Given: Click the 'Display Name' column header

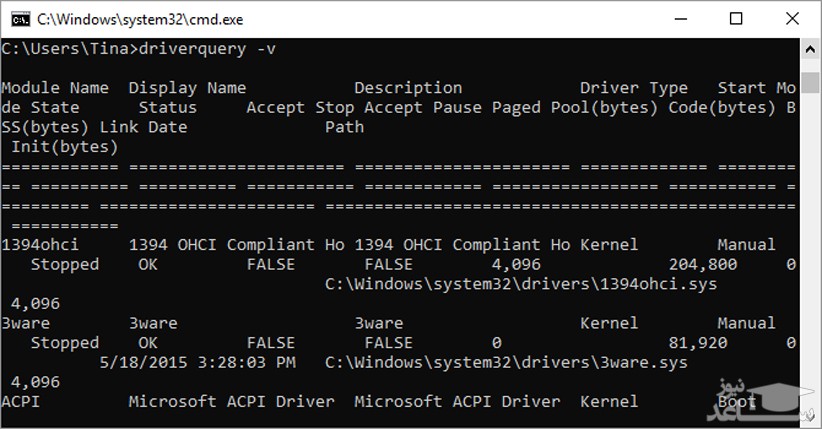Looking at the screenshot, I should pos(187,88).
